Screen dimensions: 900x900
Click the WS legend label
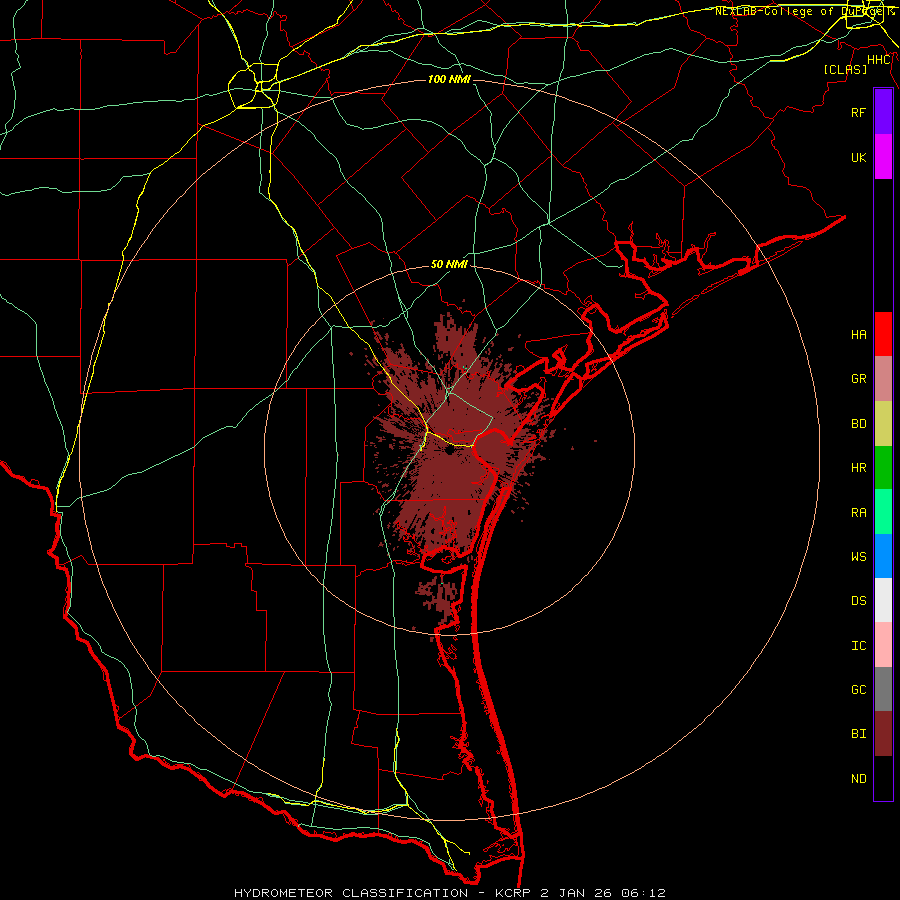[x=858, y=557]
